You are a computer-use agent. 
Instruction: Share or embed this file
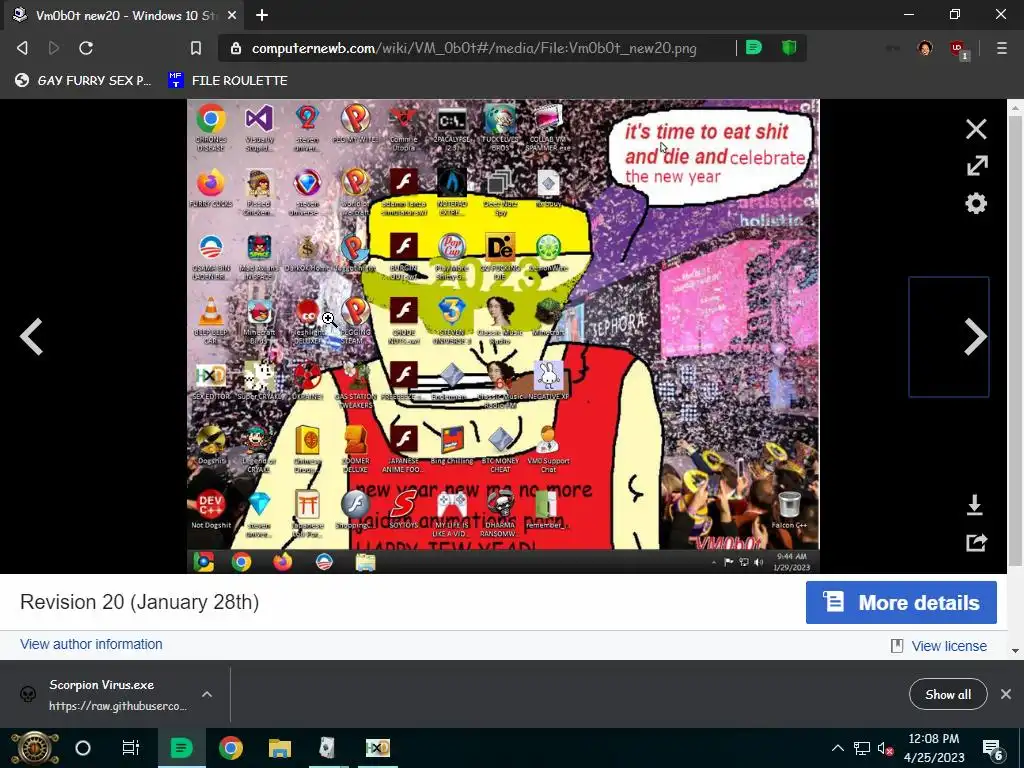976,542
